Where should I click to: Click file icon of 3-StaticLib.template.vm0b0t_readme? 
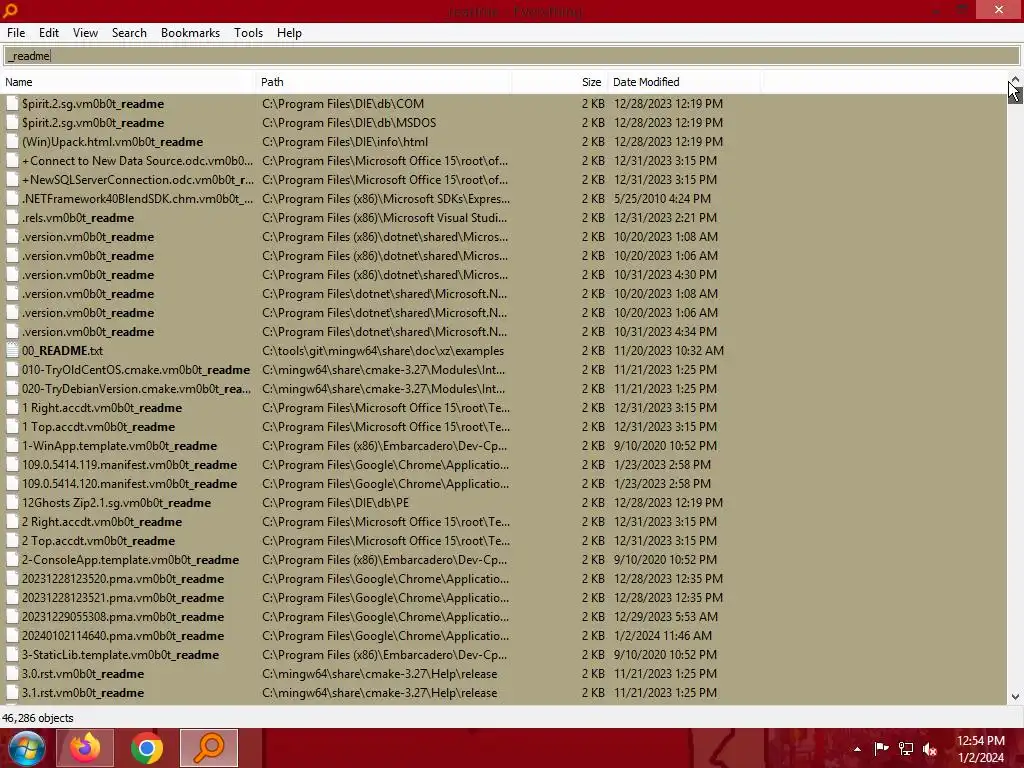[12, 654]
